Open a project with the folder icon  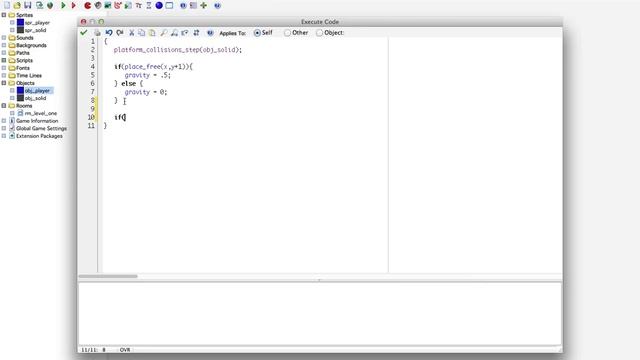pyautogui.click(x=17, y=5)
